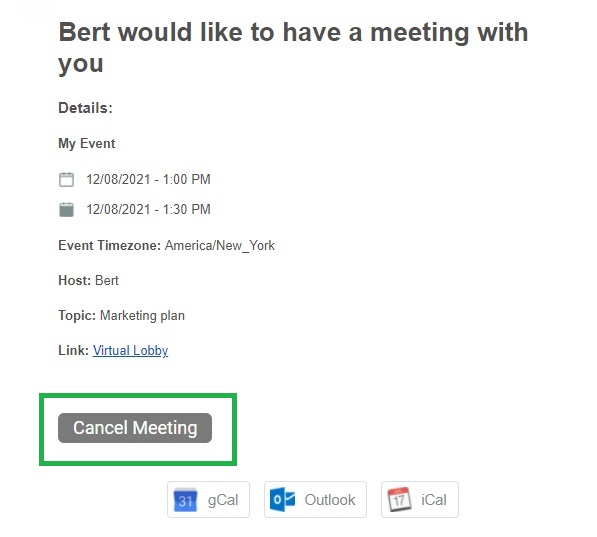Open the Virtual Lobby link
This screenshot has height=537, width=597.
(131, 350)
